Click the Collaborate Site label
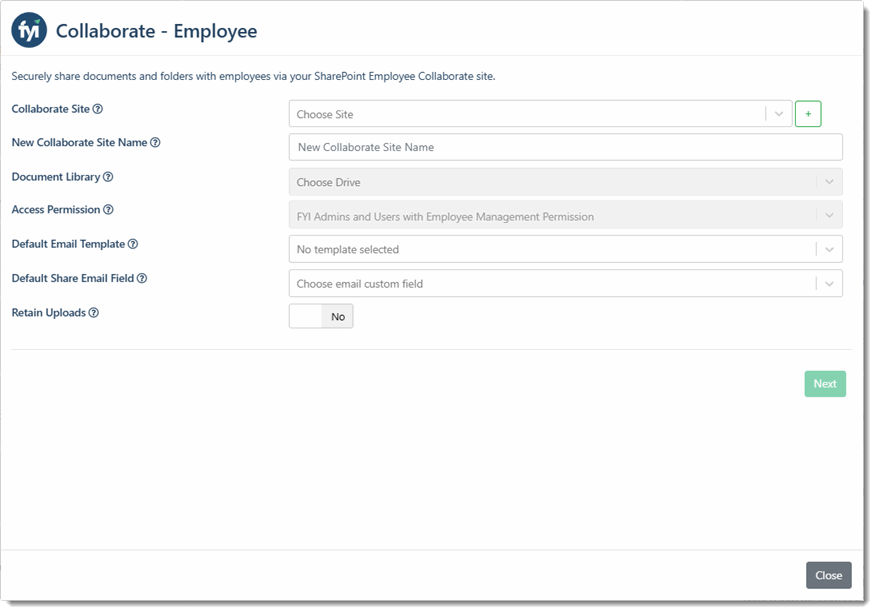The width and height of the screenshot is (871, 608). pos(51,109)
